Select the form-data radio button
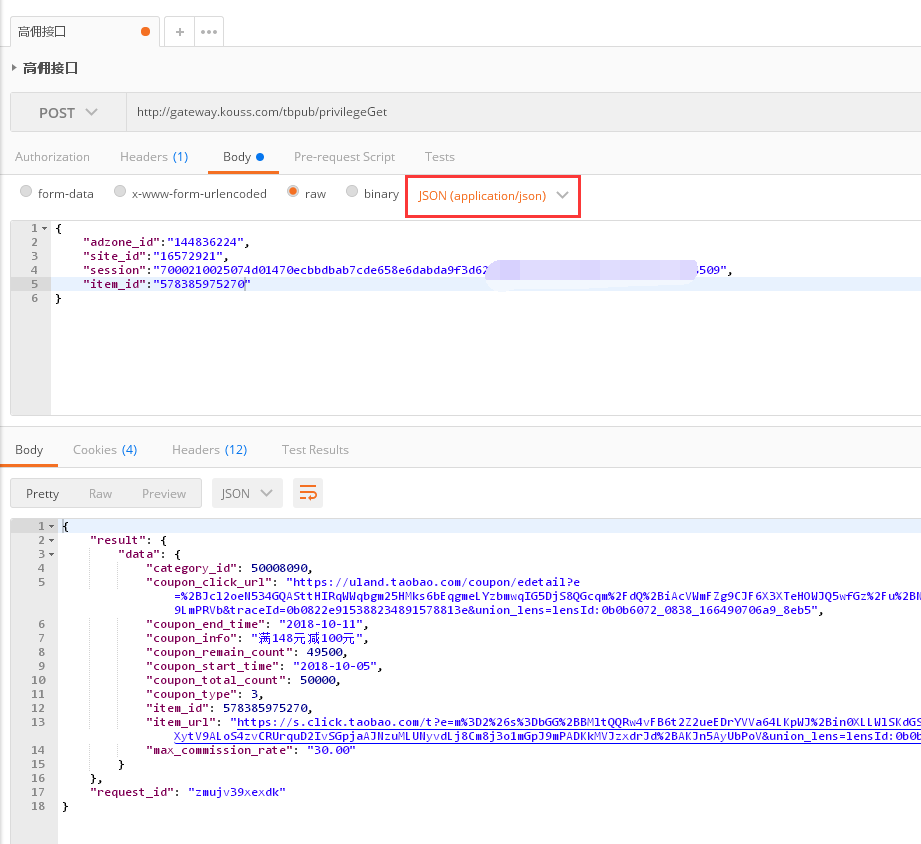921x844 pixels. coord(27,192)
